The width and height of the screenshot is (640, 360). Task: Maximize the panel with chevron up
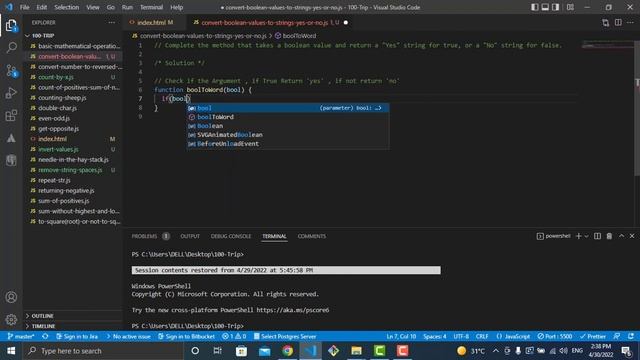[622, 236]
